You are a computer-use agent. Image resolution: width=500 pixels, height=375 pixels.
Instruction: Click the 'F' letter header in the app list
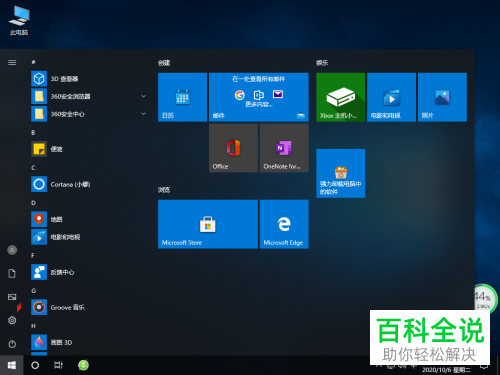(x=33, y=256)
